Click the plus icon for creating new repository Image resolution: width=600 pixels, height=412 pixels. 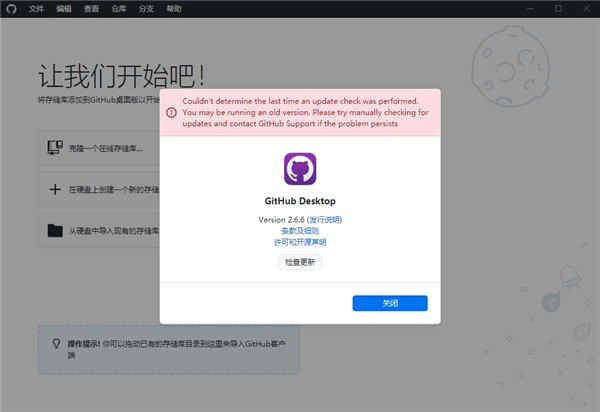pos(55,189)
